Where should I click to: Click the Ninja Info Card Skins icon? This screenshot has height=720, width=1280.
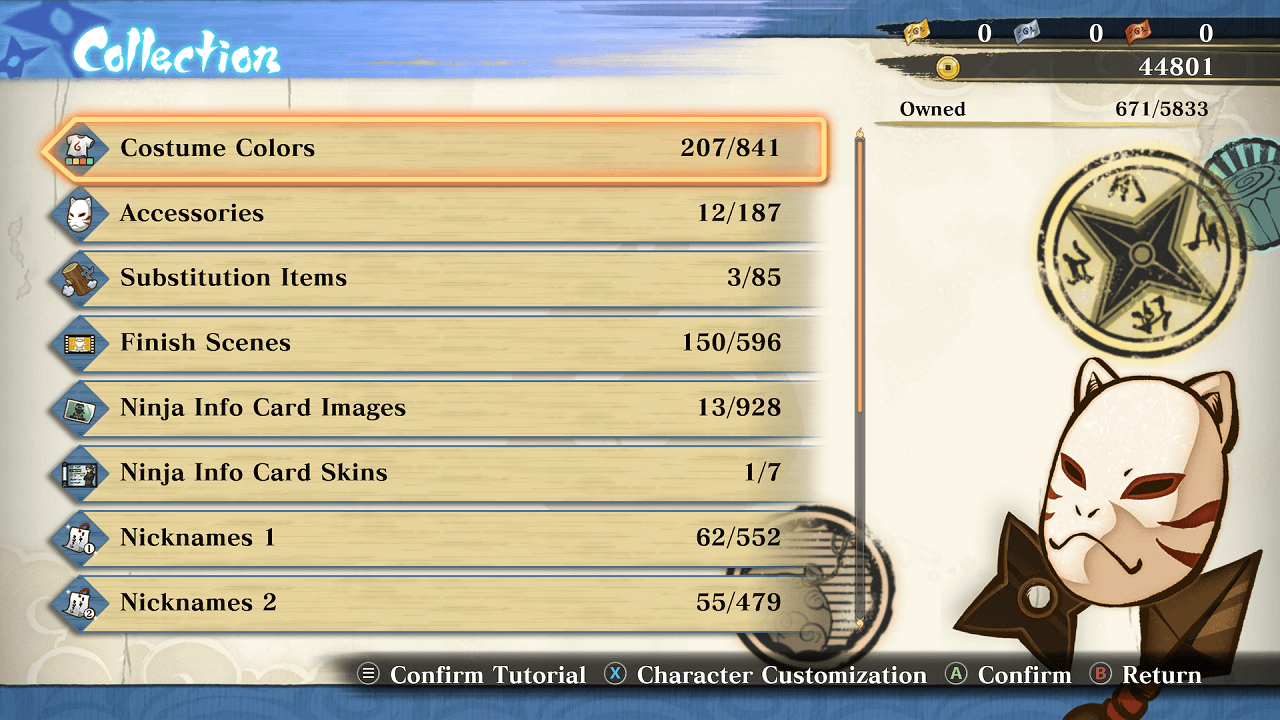coord(80,474)
